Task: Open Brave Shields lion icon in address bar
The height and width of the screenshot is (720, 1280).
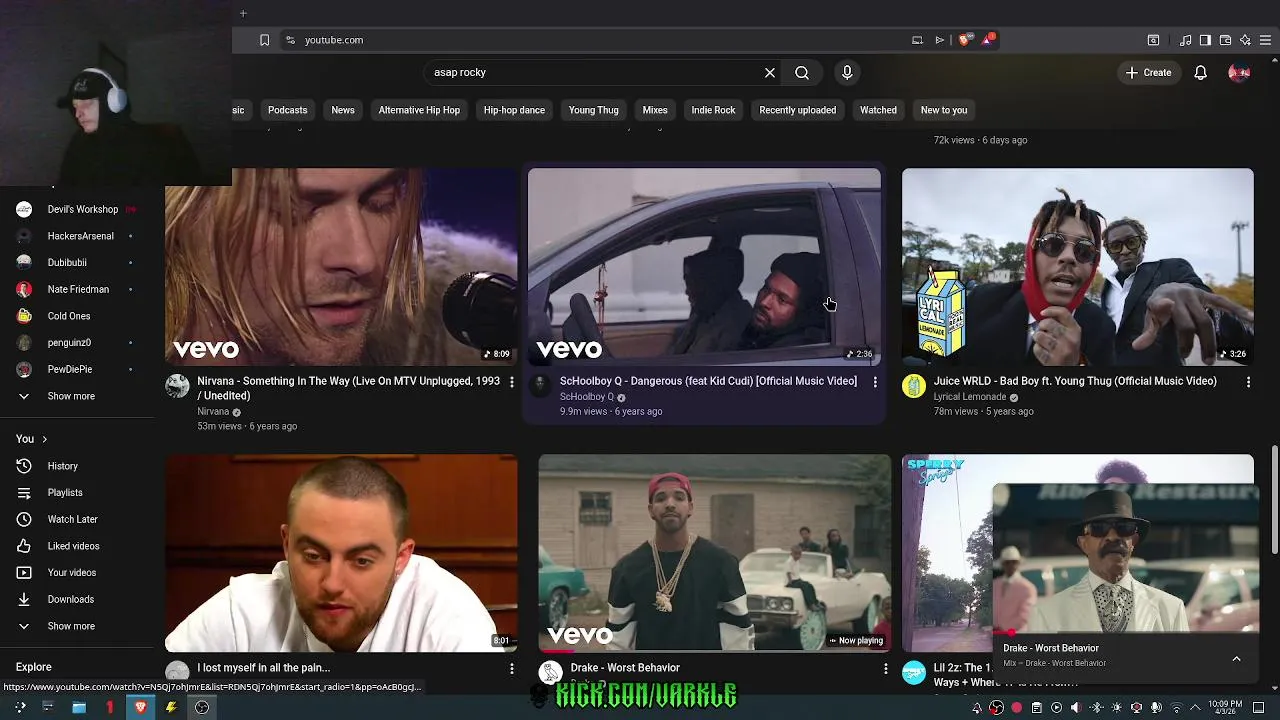Action: click(964, 40)
